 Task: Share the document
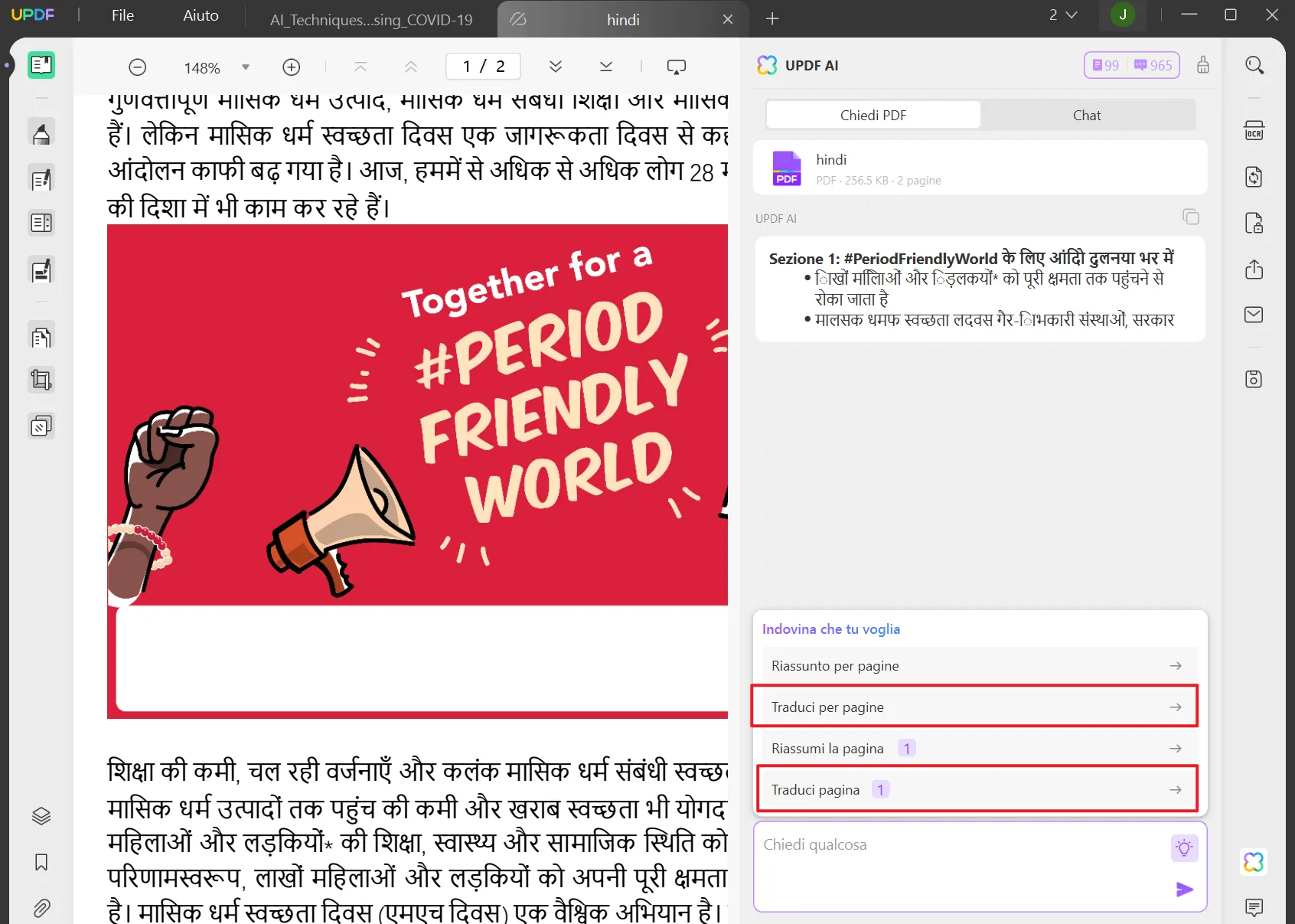(1254, 269)
